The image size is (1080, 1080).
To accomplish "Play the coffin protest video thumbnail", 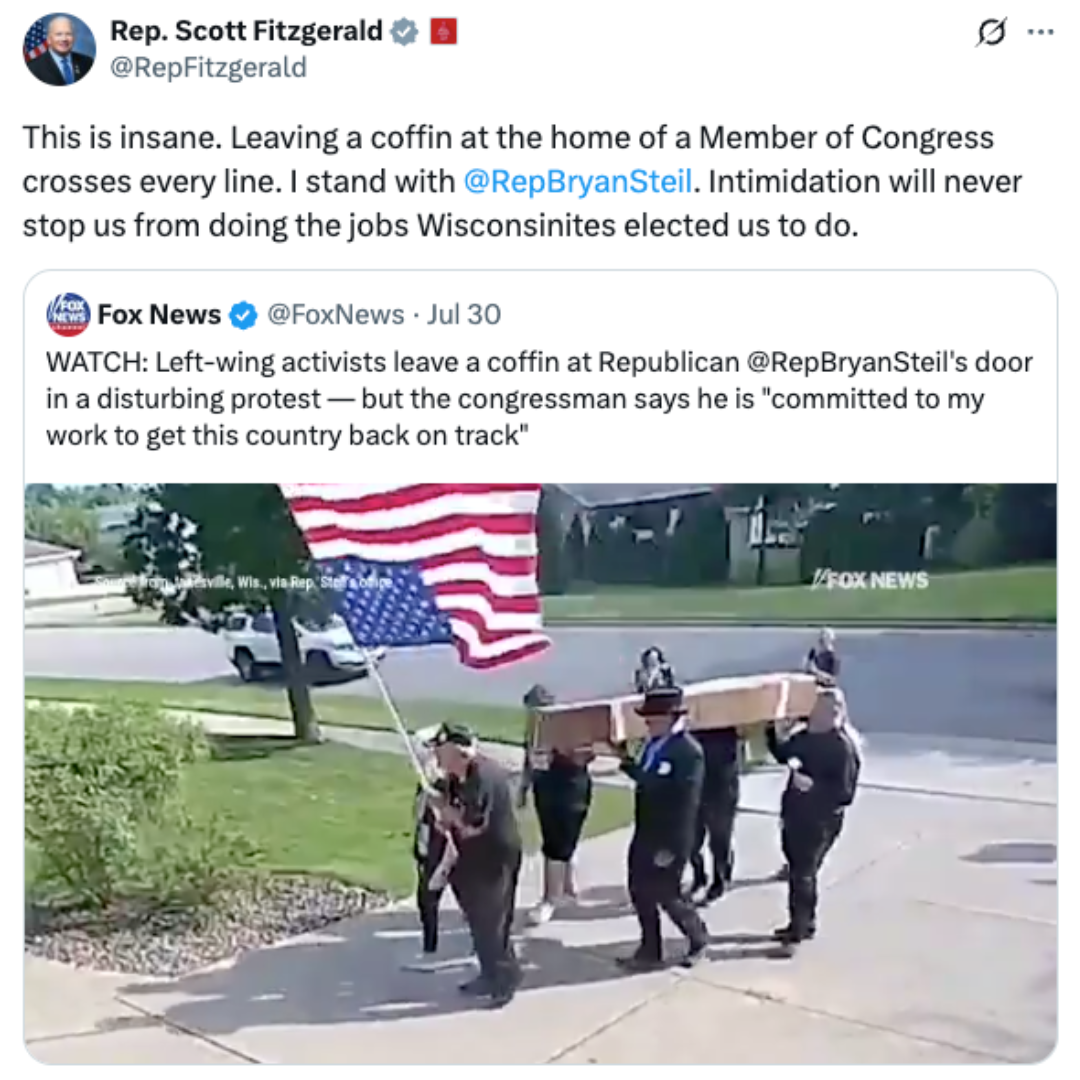I will pyautogui.click(x=541, y=773).
